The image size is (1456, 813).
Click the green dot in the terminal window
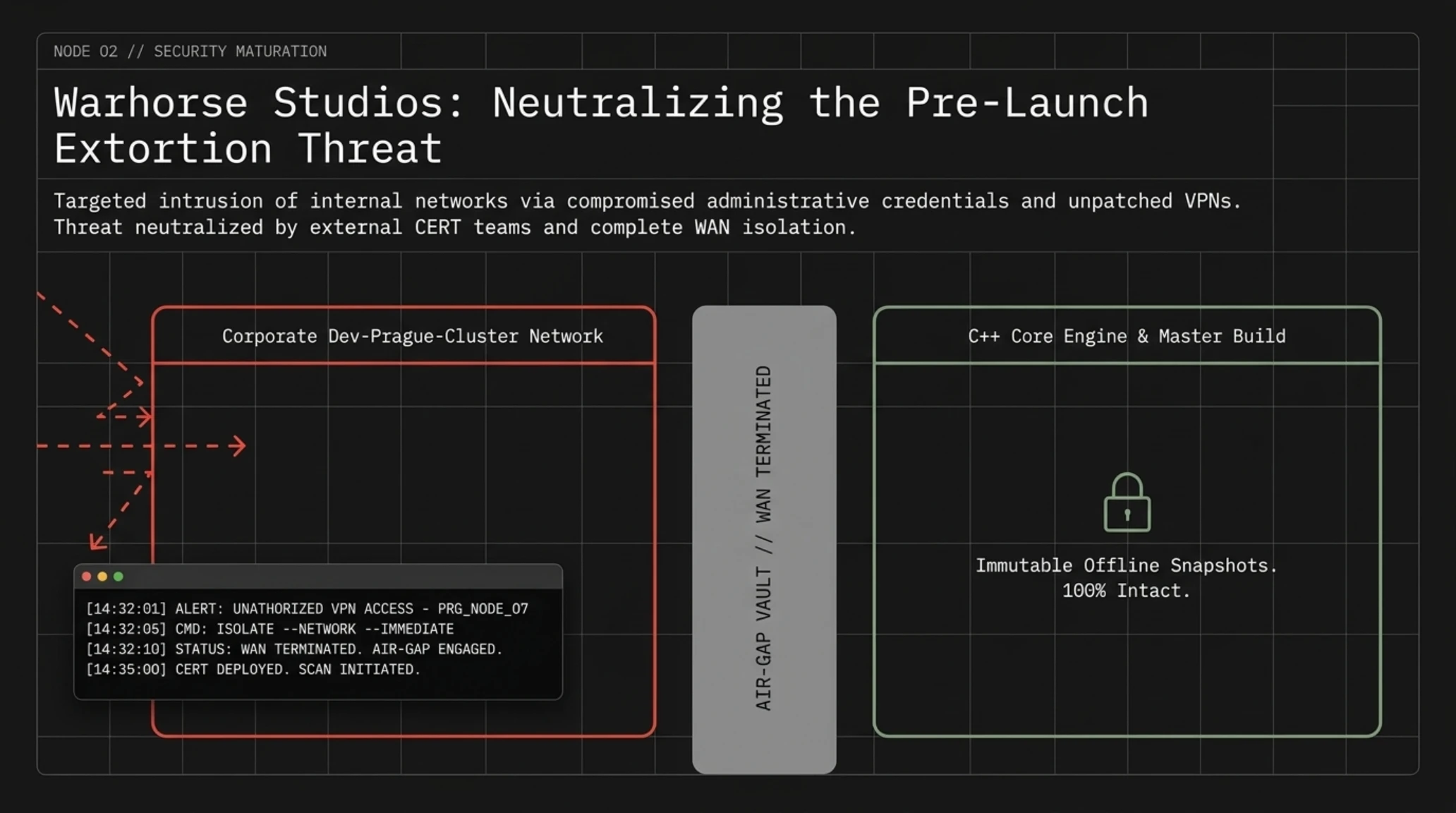(x=119, y=577)
